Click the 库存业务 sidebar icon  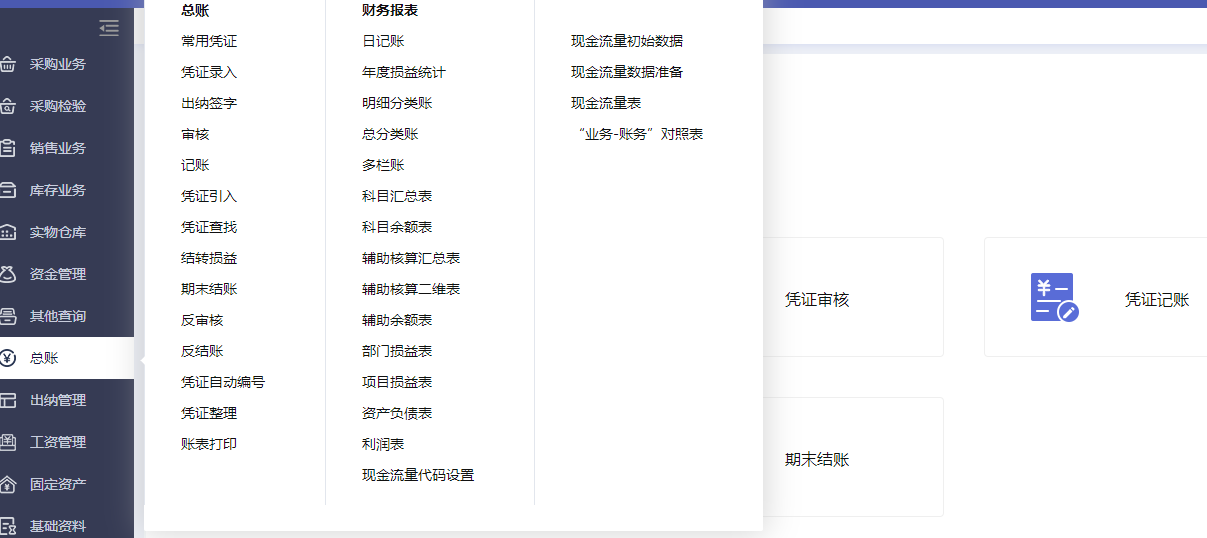[x=7, y=190]
